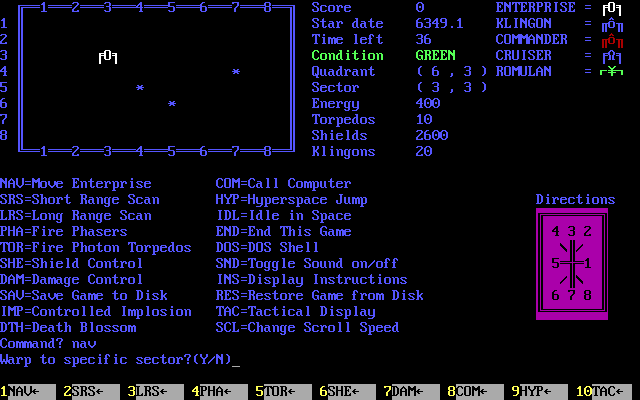Fire torpedoes with the 5TOR key
640x400 pixels.
pyautogui.click(x=281, y=392)
